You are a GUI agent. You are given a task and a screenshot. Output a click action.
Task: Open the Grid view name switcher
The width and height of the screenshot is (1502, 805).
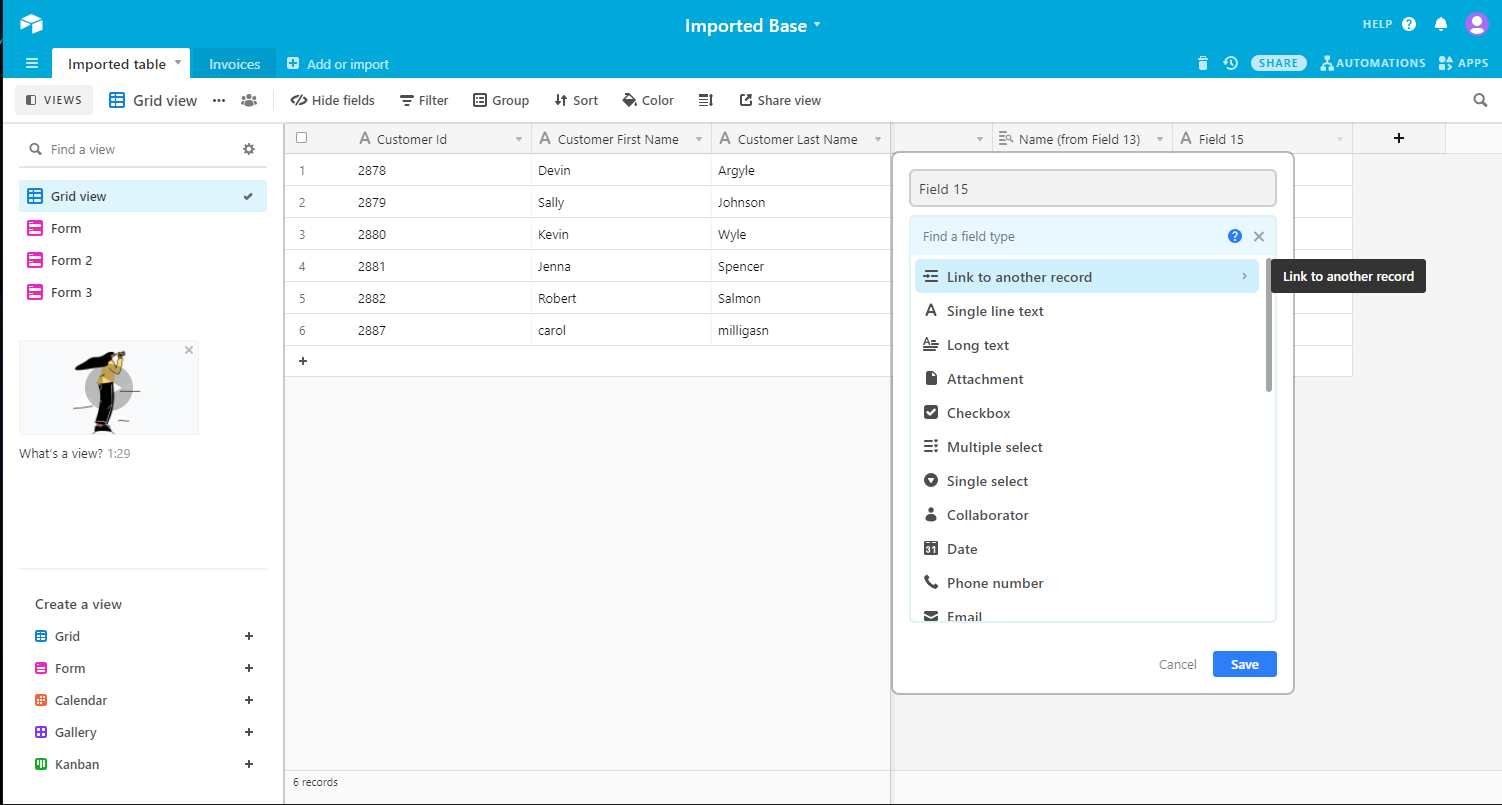coord(154,100)
